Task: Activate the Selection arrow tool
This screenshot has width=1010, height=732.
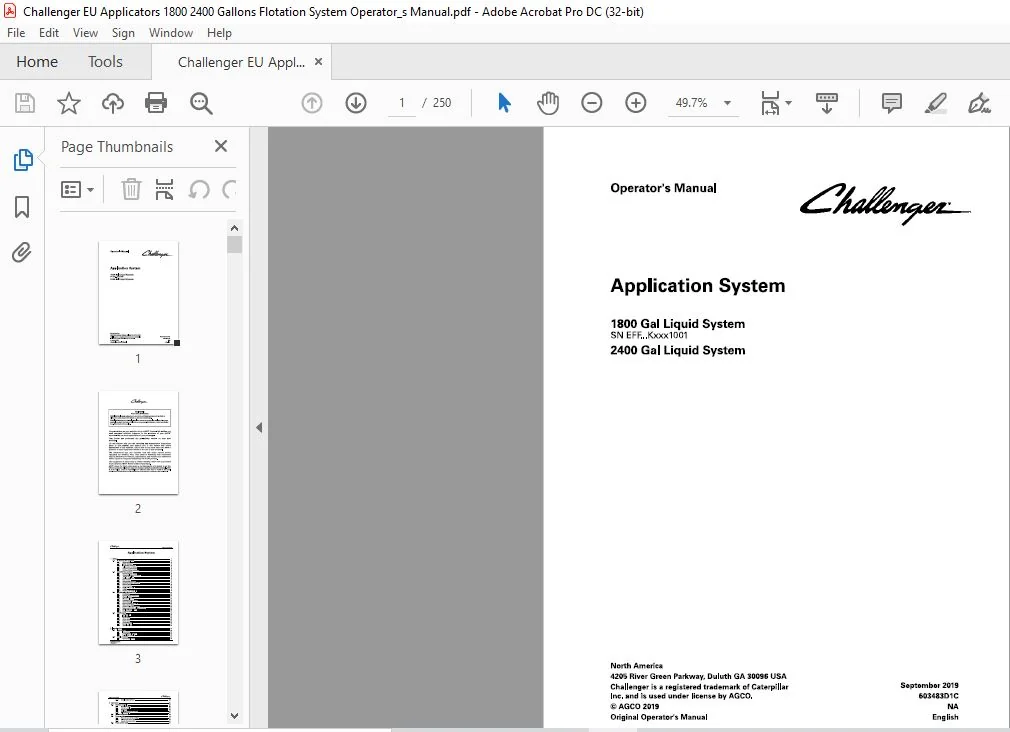Action: click(504, 103)
